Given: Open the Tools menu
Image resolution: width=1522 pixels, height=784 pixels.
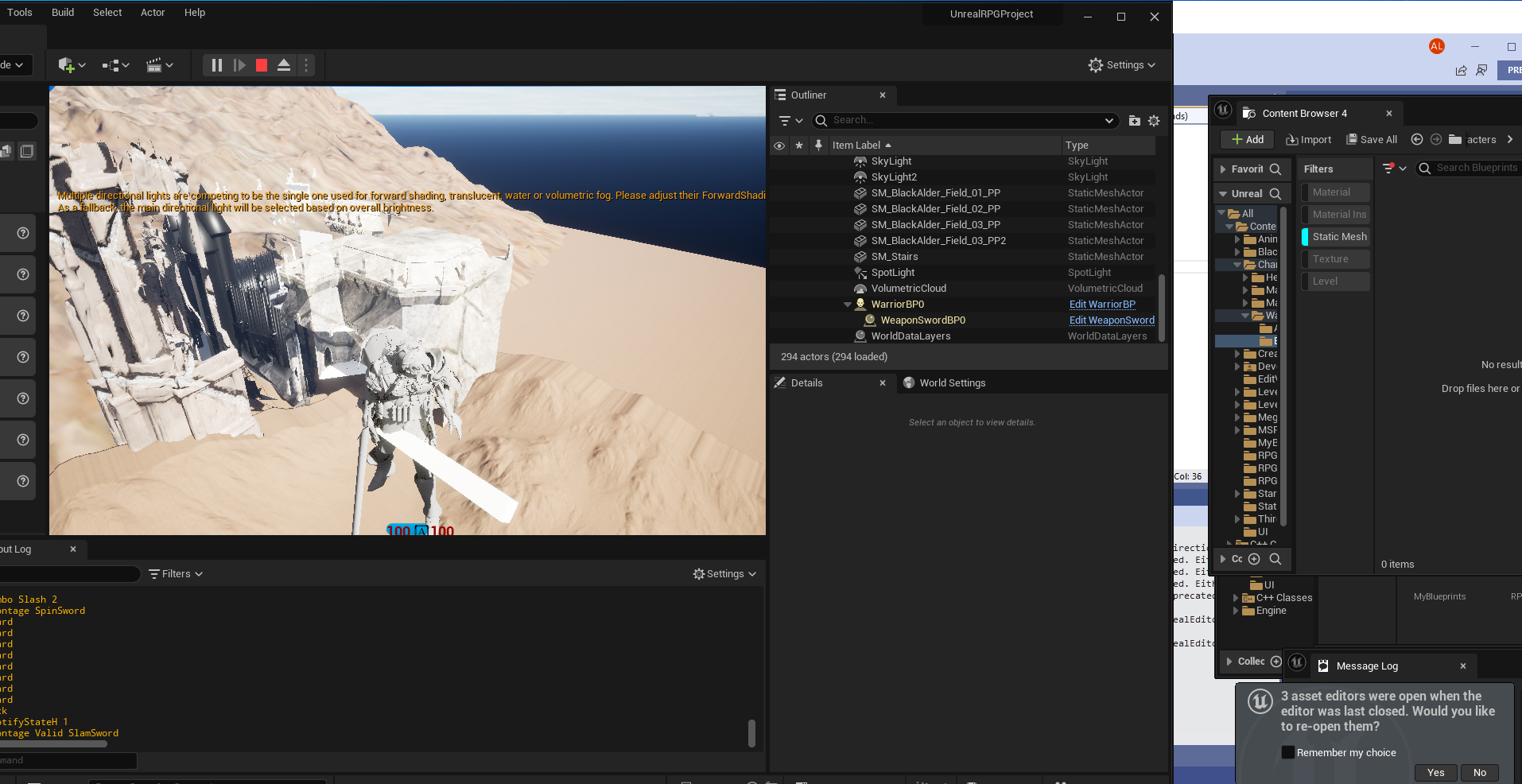Looking at the screenshot, I should pyautogui.click(x=20, y=13).
